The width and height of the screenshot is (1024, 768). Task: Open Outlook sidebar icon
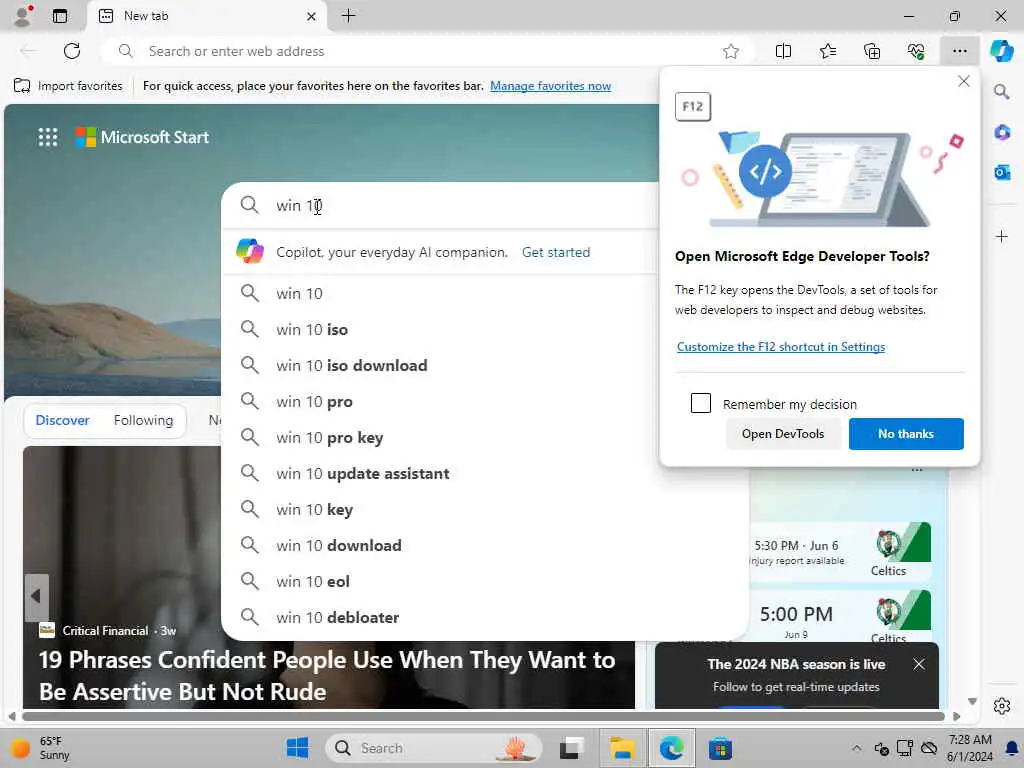point(1002,172)
